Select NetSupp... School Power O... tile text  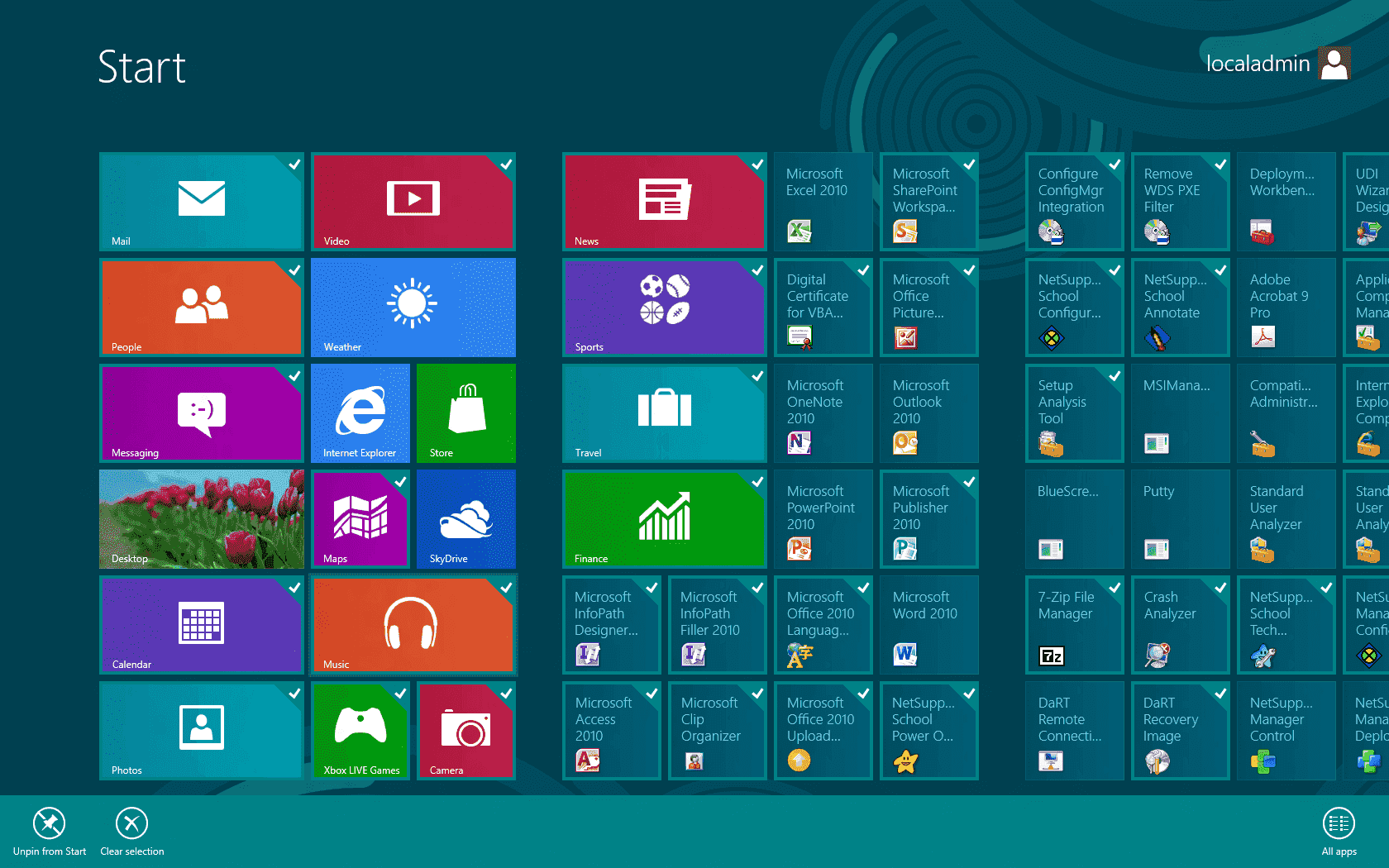(x=924, y=719)
